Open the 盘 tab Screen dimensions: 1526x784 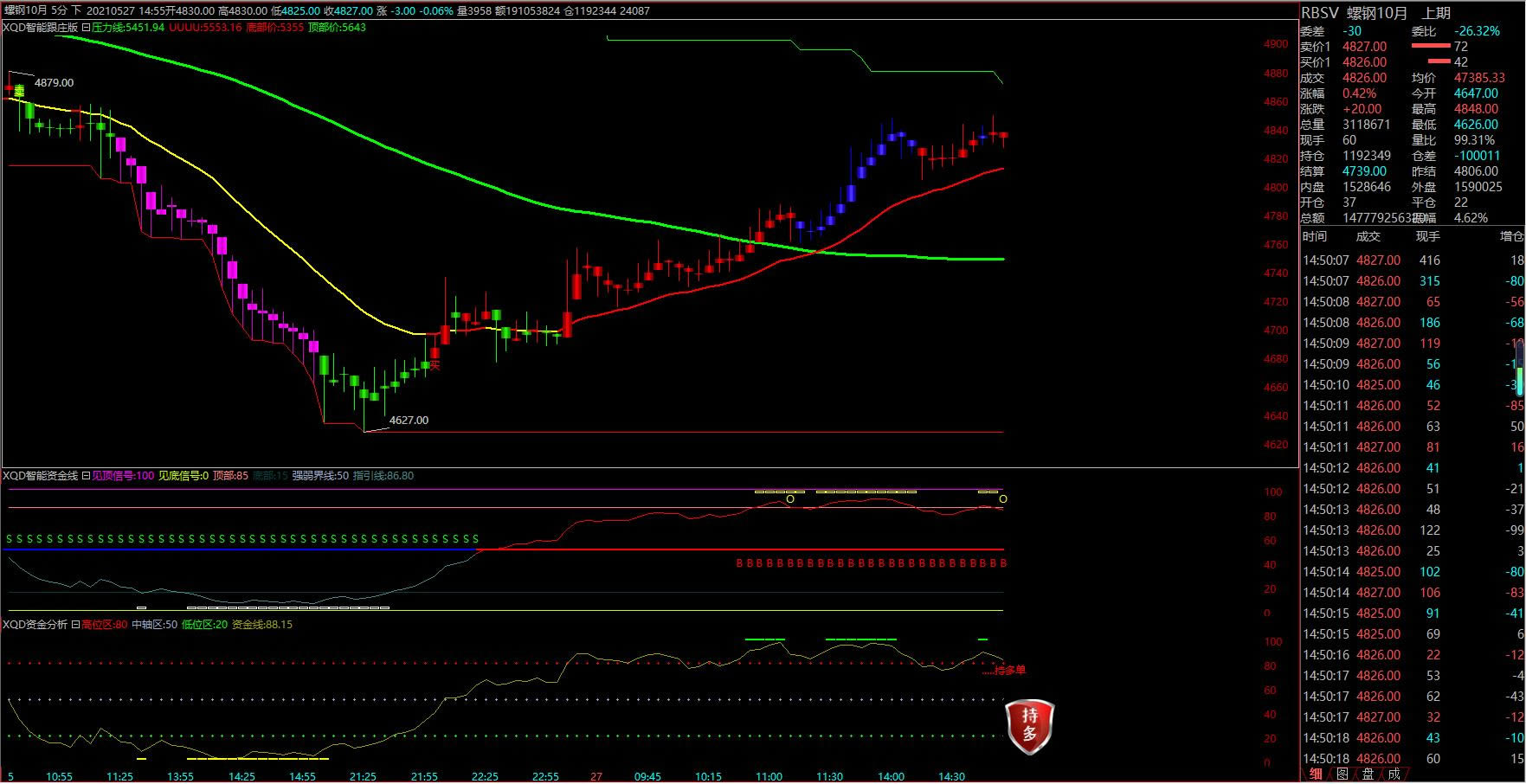[1368, 774]
